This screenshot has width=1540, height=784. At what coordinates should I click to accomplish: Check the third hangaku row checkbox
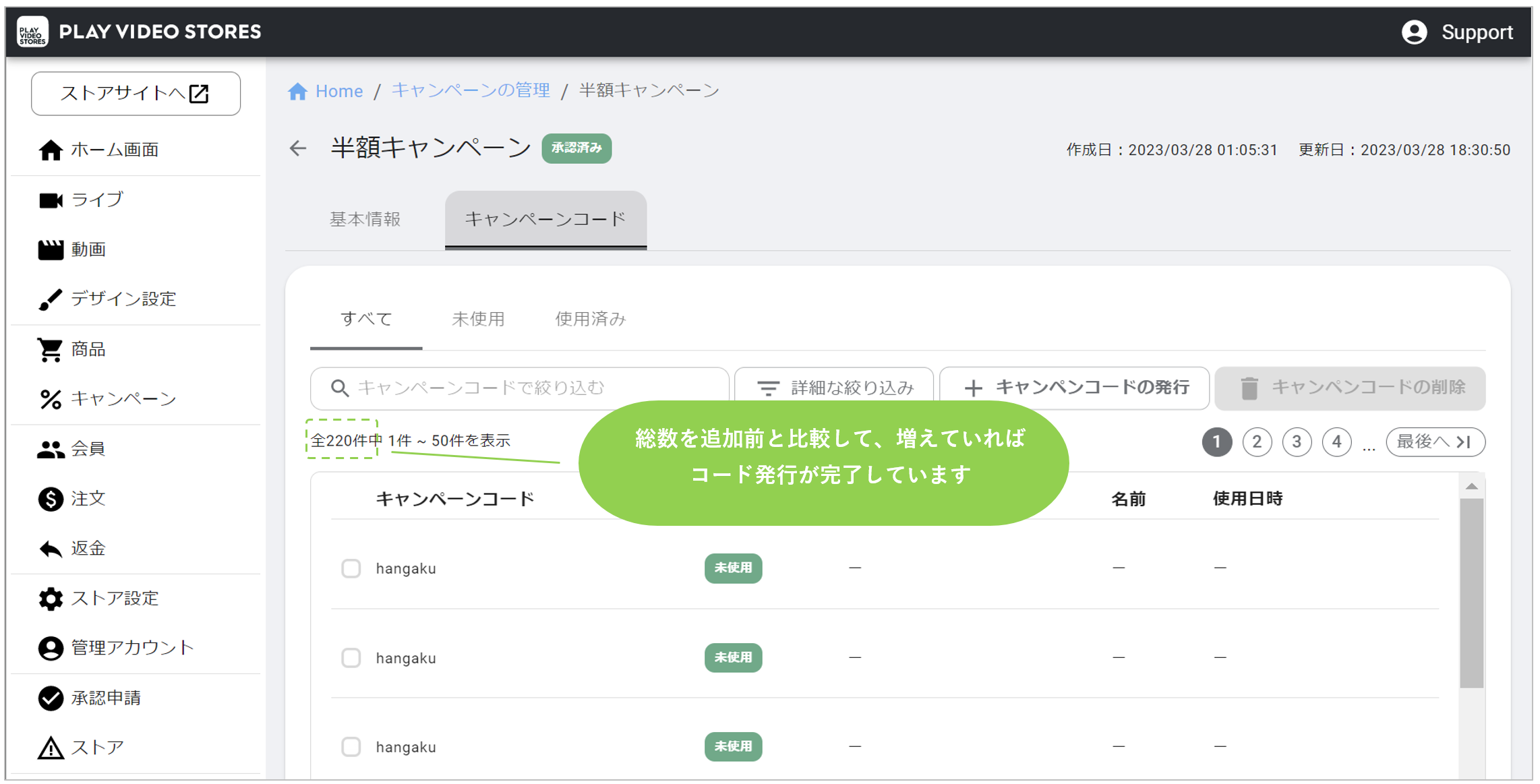351,746
